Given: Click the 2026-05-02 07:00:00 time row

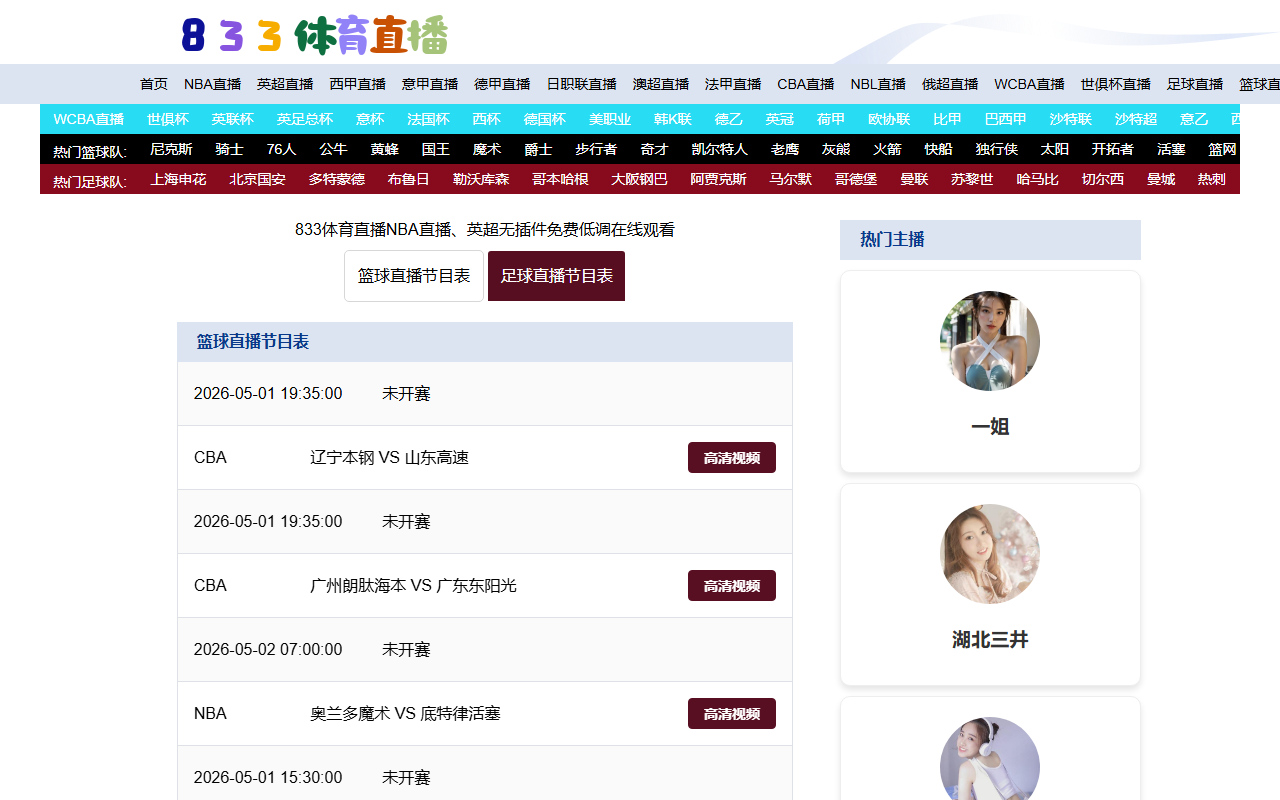Looking at the screenshot, I should pyautogui.click(x=485, y=650).
